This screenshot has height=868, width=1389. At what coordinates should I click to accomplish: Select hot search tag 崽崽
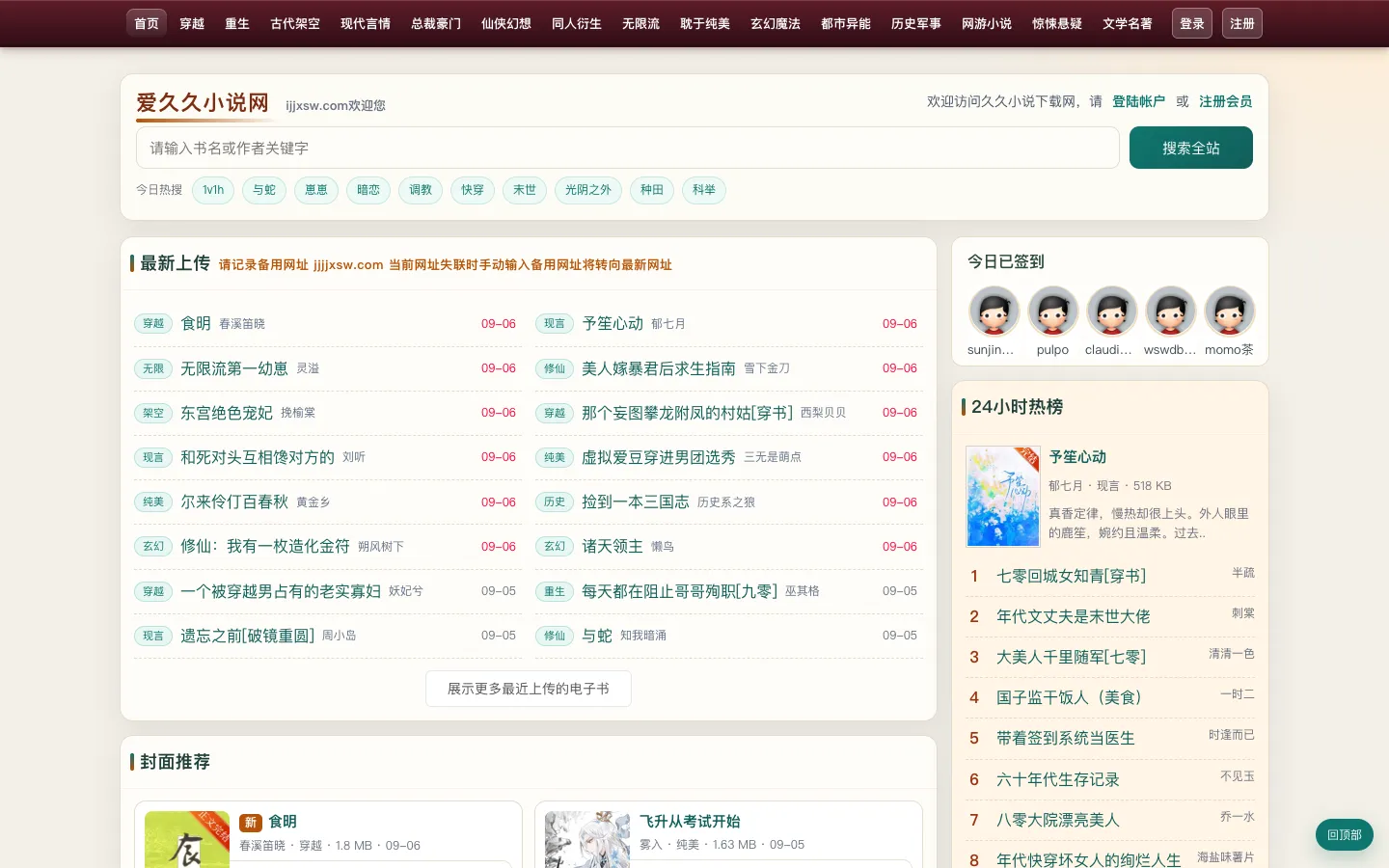tap(316, 190)
